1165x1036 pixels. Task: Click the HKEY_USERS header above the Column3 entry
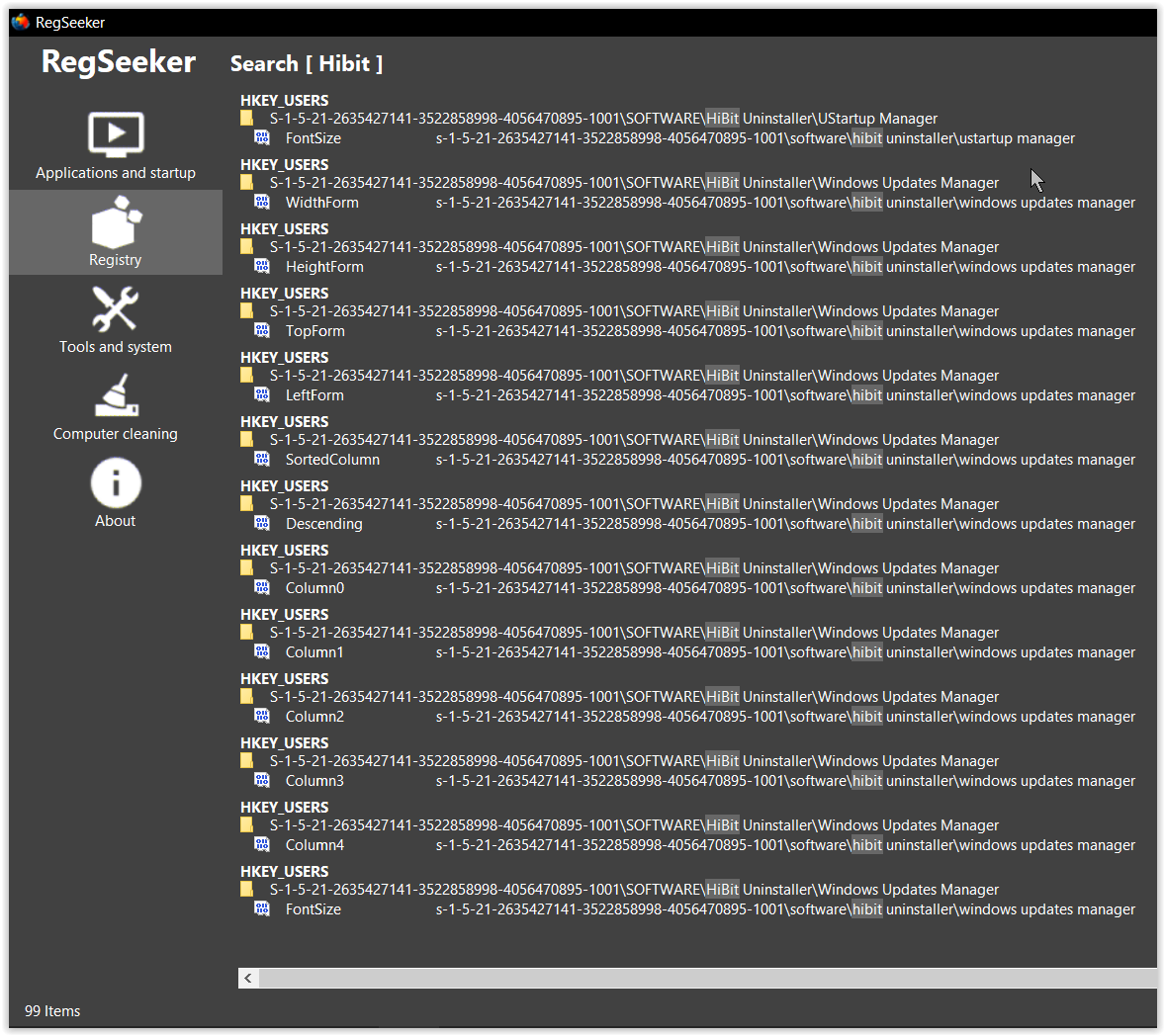coord(284,742)
